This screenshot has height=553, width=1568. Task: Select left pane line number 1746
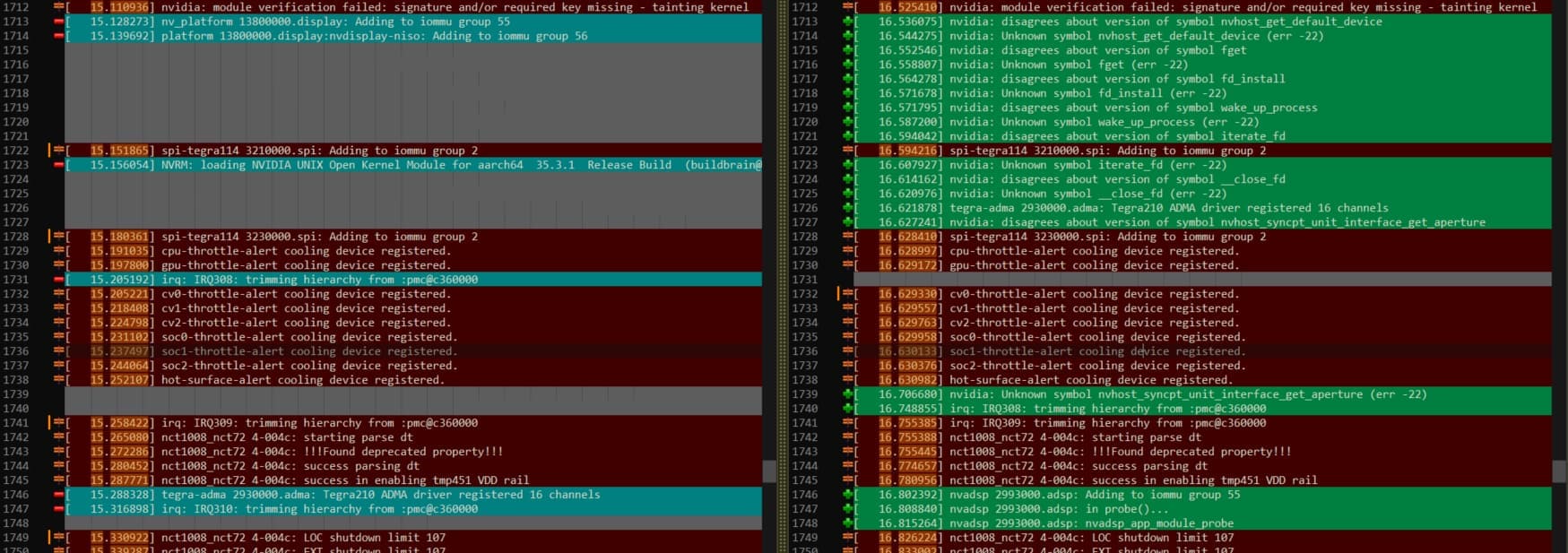[16, 495]
